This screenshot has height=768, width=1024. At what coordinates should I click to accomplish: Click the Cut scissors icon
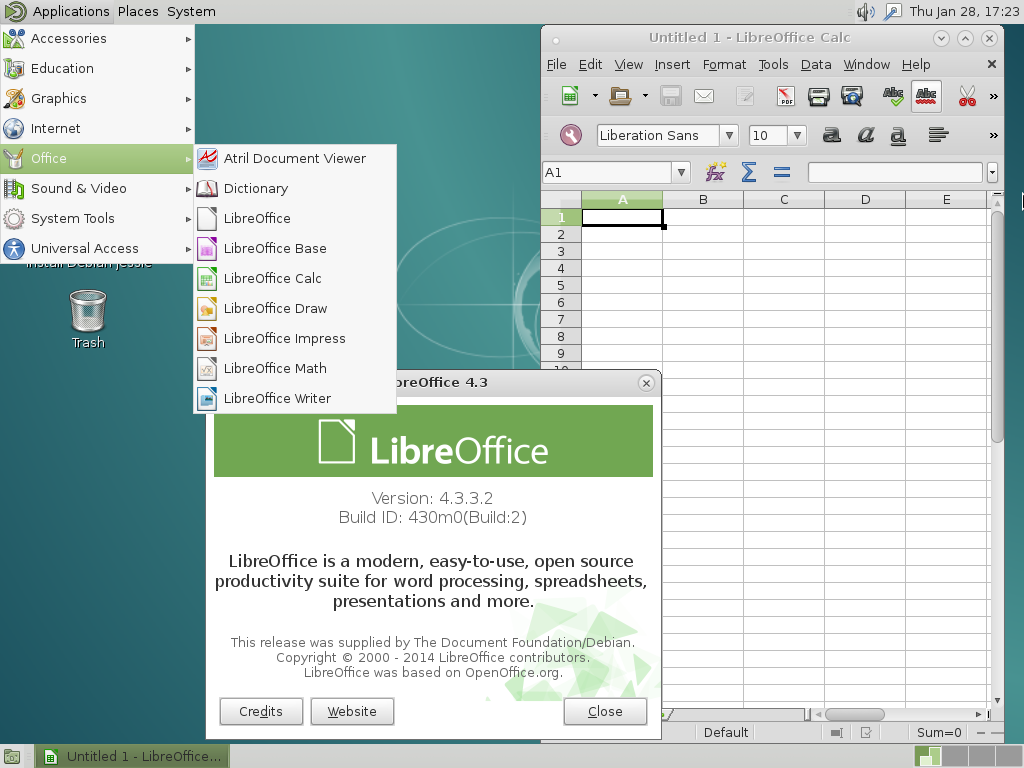[966, 96]
